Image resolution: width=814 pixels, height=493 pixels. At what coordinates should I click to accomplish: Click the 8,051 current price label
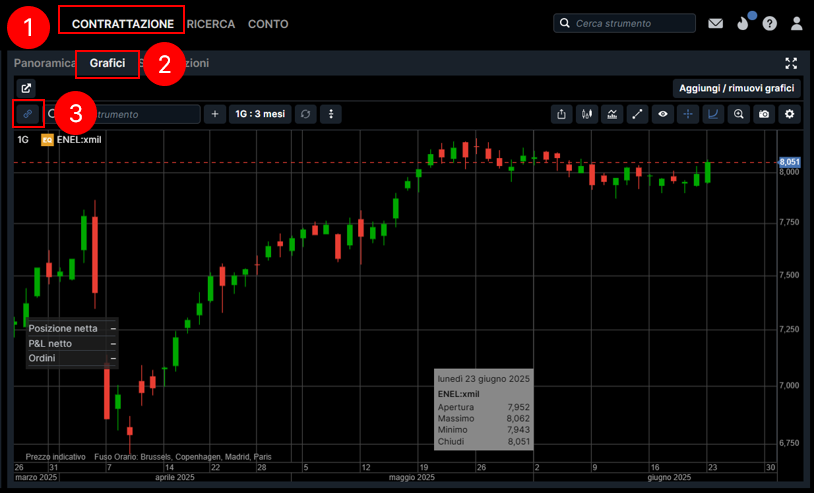pyautogui.click(x=790, y=162)
